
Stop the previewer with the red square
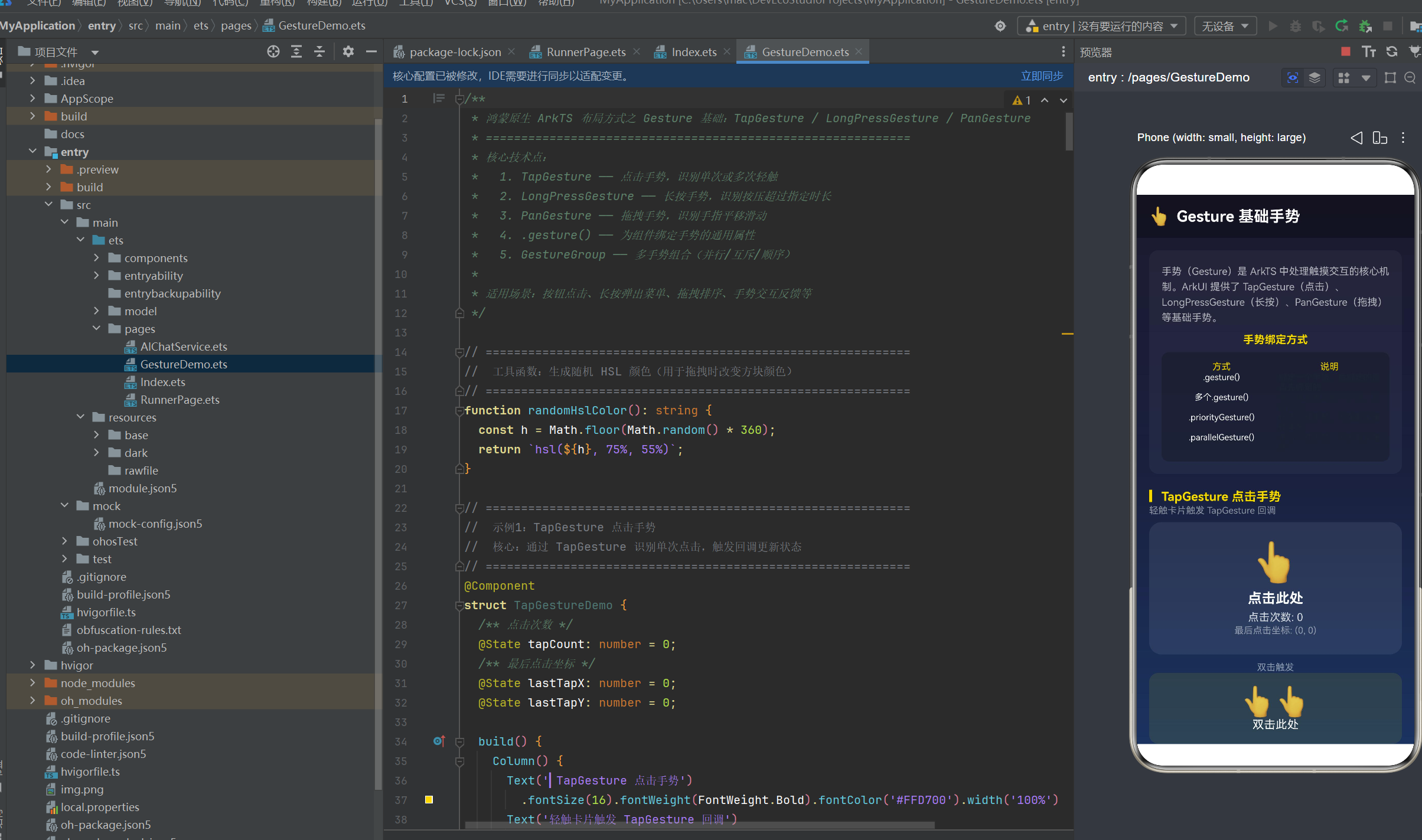(1346, 52)
